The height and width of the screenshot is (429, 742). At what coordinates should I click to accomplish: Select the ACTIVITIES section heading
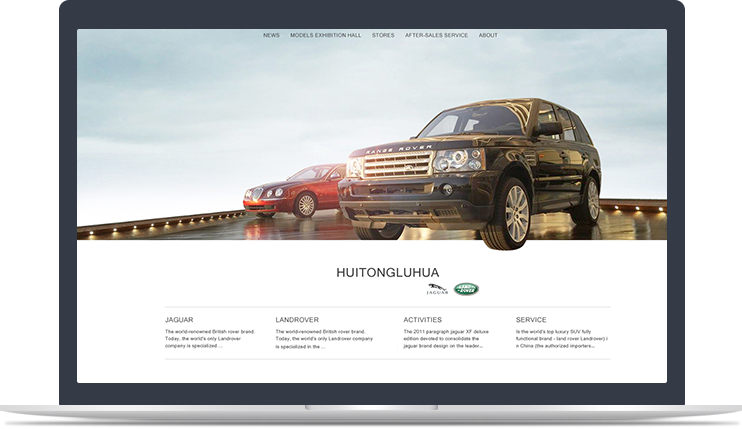[x=422, y=320]
